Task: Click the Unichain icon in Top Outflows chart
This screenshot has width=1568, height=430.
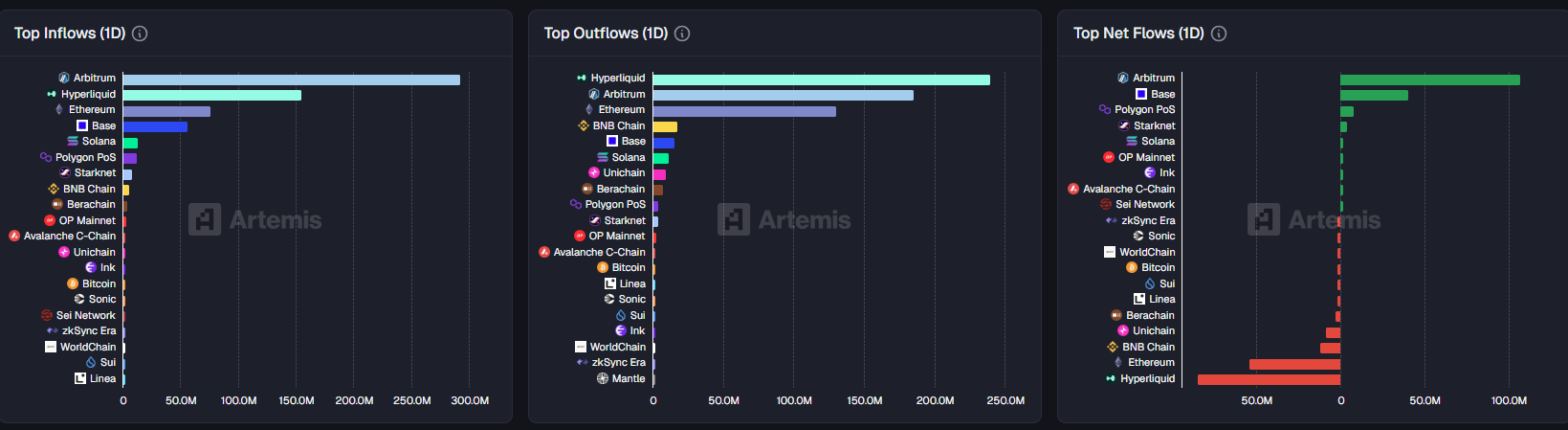Action: pyautogui.click(x=594, y=172)
